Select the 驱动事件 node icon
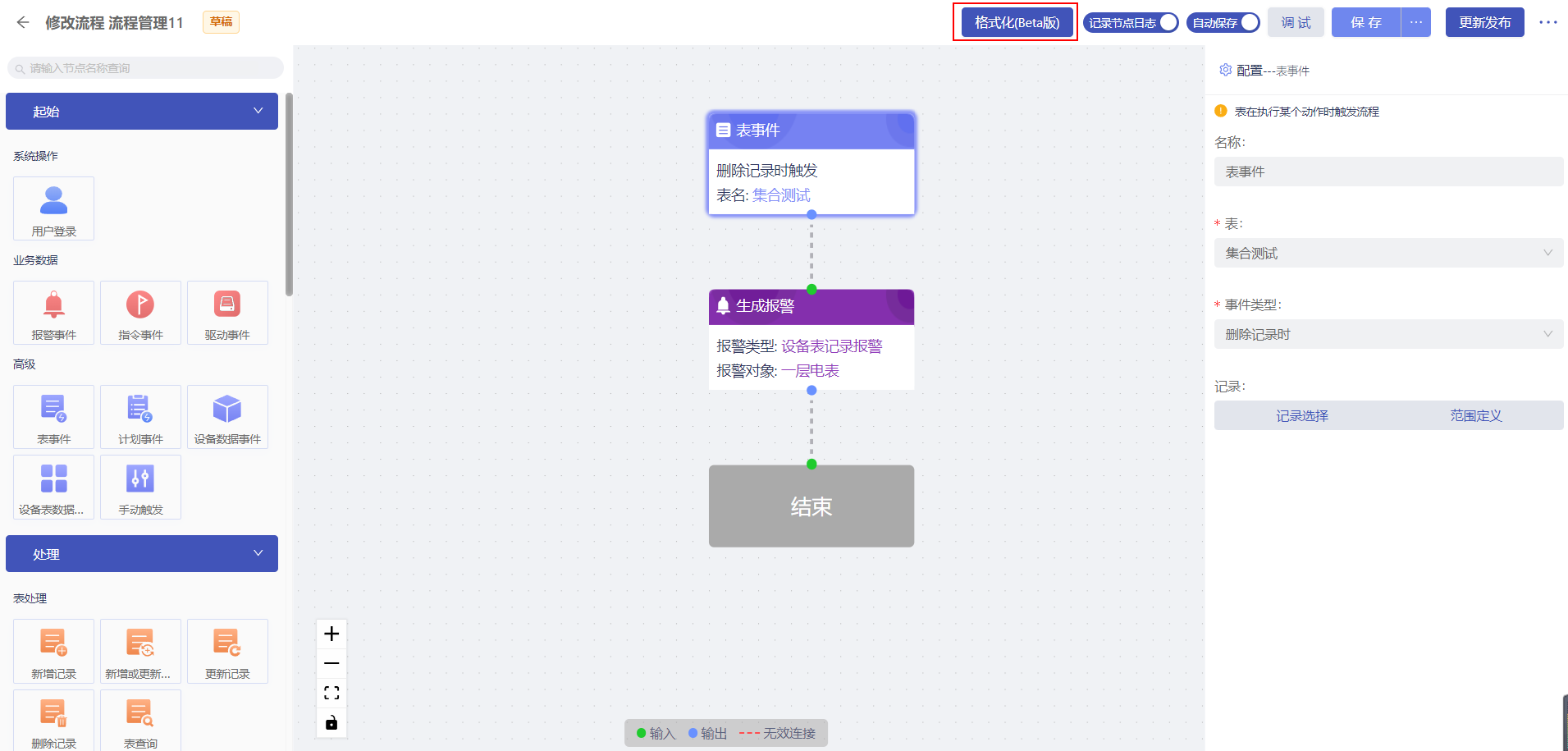Screen dimensions: 1568x751 227,313
